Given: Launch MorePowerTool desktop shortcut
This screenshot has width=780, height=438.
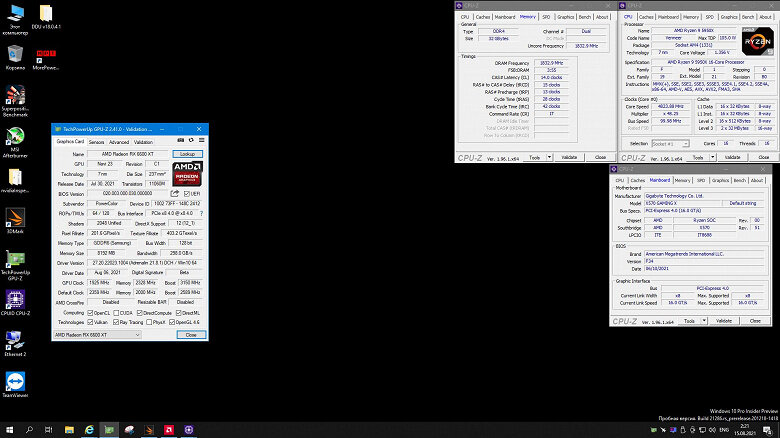Looking at the screenshot, I should [45, 58].
